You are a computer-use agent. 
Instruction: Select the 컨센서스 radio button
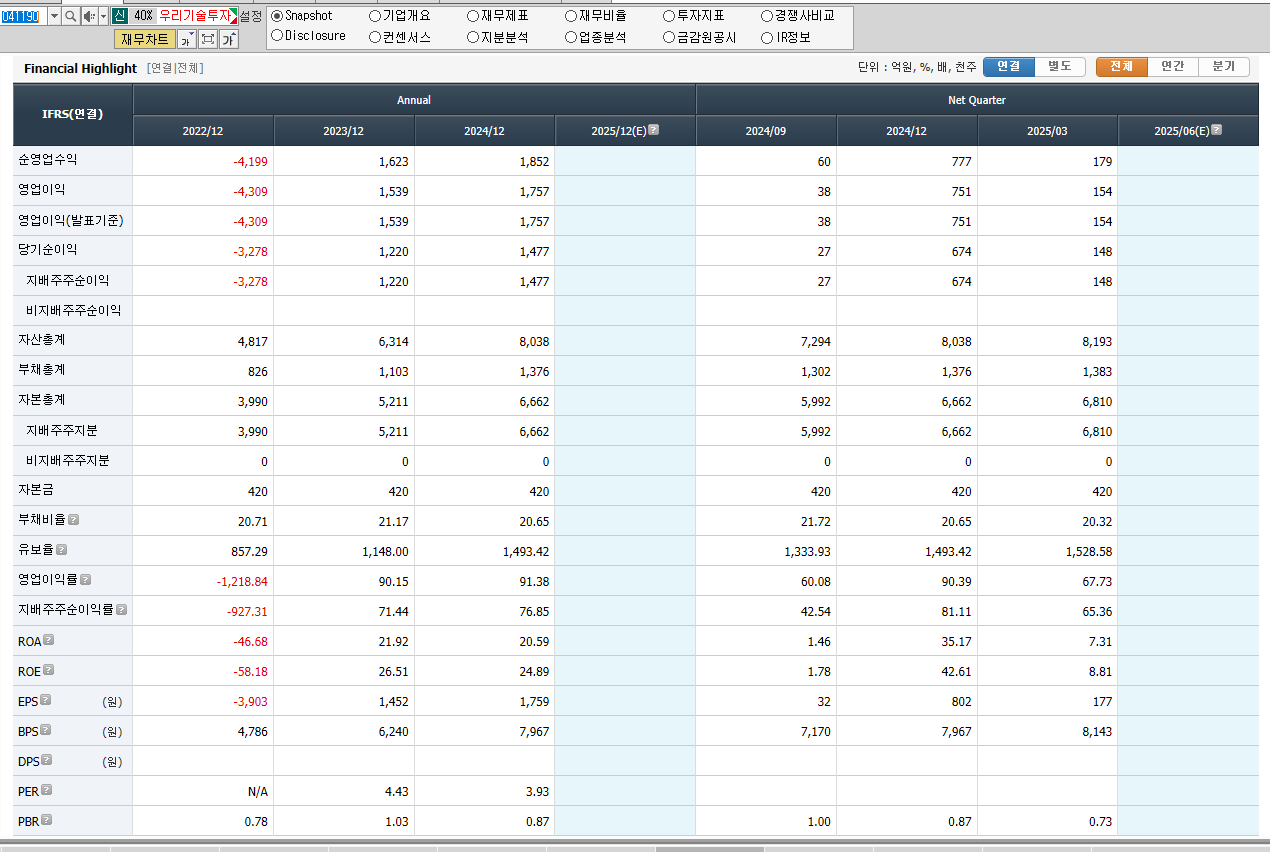coord(375,37)
